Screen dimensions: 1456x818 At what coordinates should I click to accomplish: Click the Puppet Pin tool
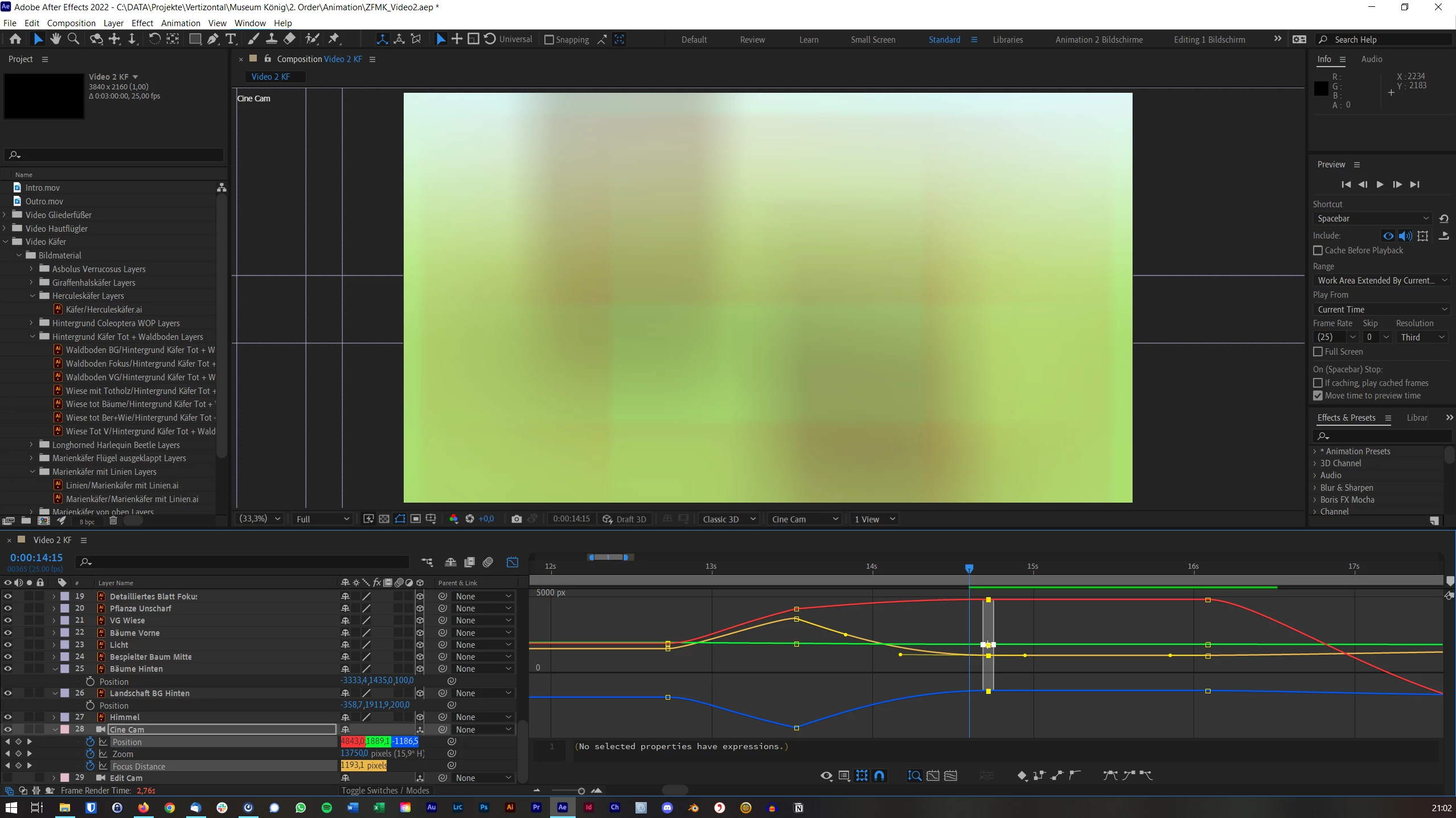pyautogui.click(x=334, y=39)
